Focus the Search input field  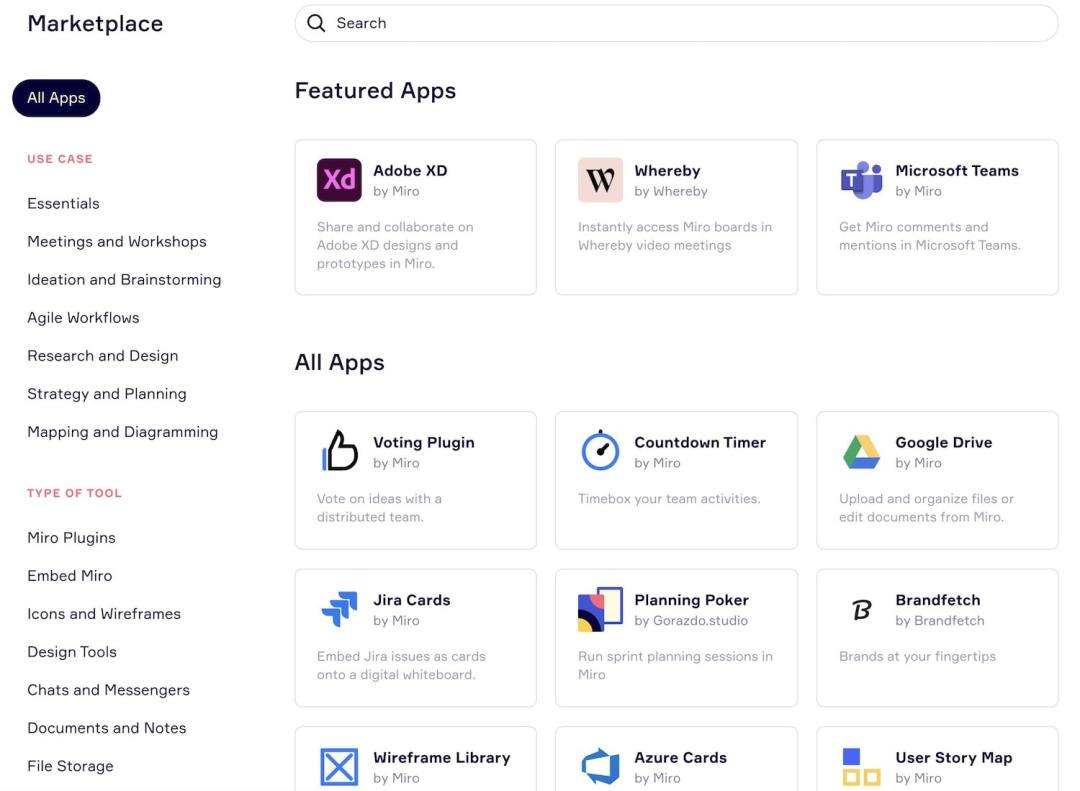tap(676, 23)
